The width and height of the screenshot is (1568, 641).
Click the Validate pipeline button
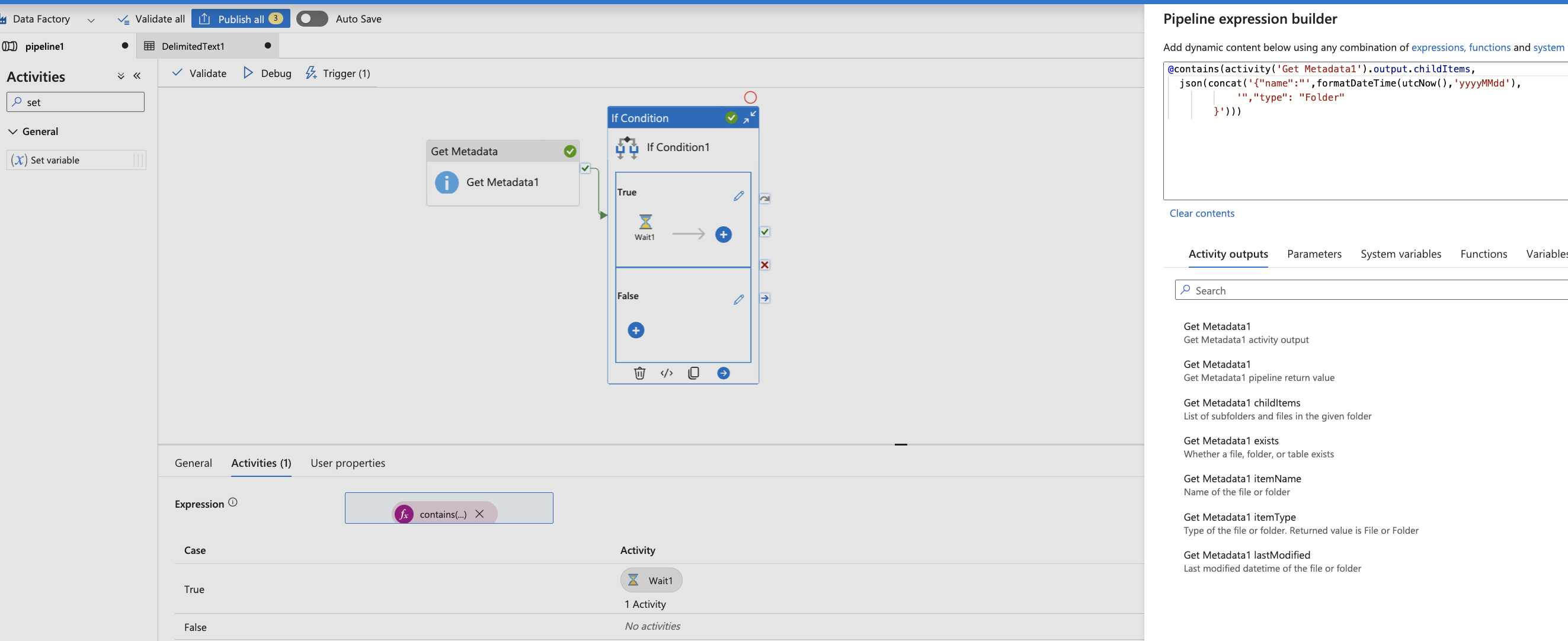199,73
